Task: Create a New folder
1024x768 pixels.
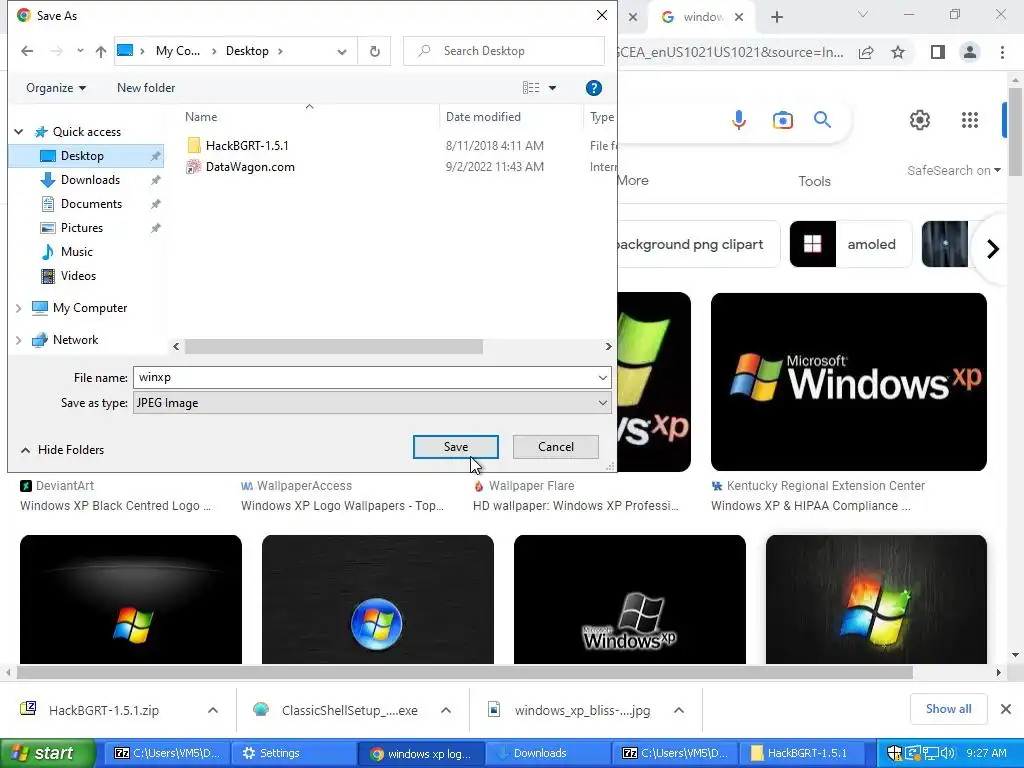Action: (146, 88)
